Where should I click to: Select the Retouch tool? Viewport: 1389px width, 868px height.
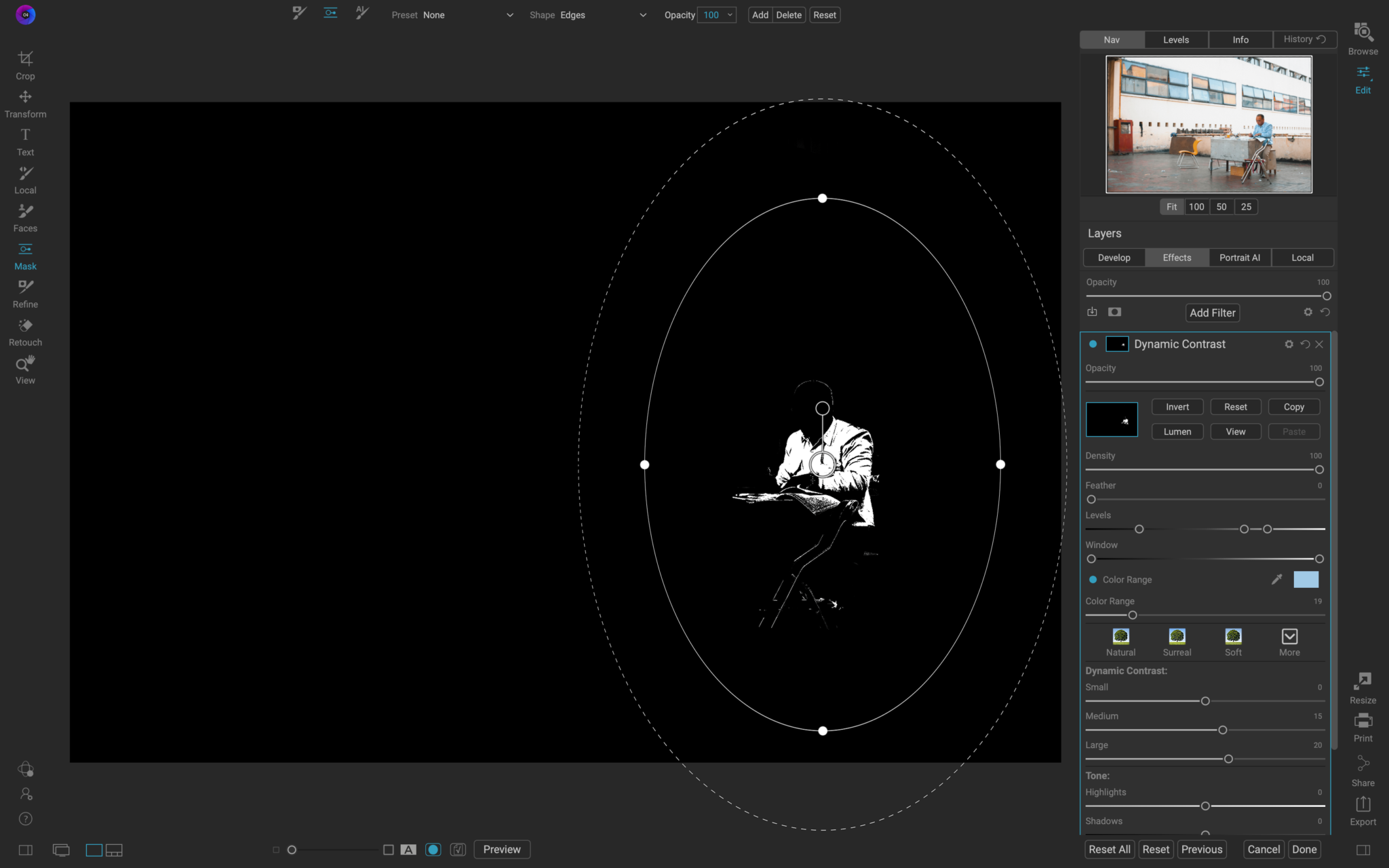(x=25, y=330)
